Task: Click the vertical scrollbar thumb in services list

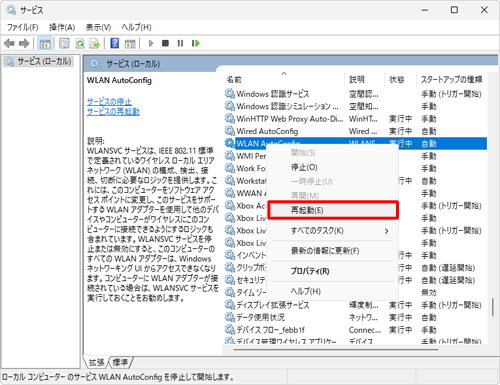Action: 493,307
